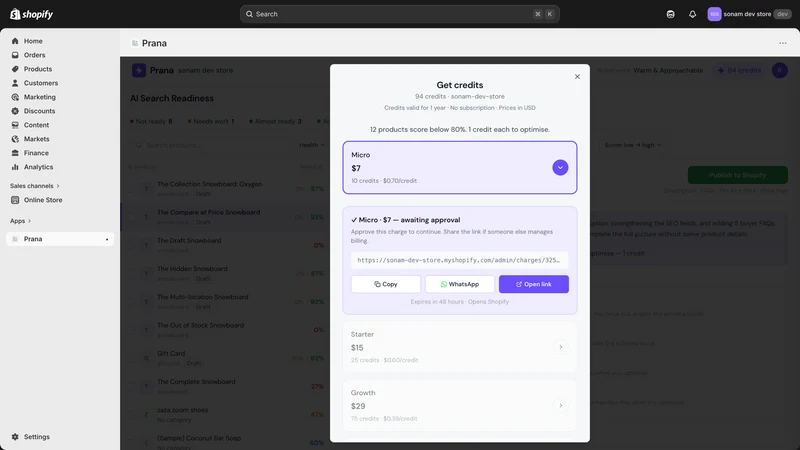
Task: Share approval link via WhatsApp
Action: (460, 284)
